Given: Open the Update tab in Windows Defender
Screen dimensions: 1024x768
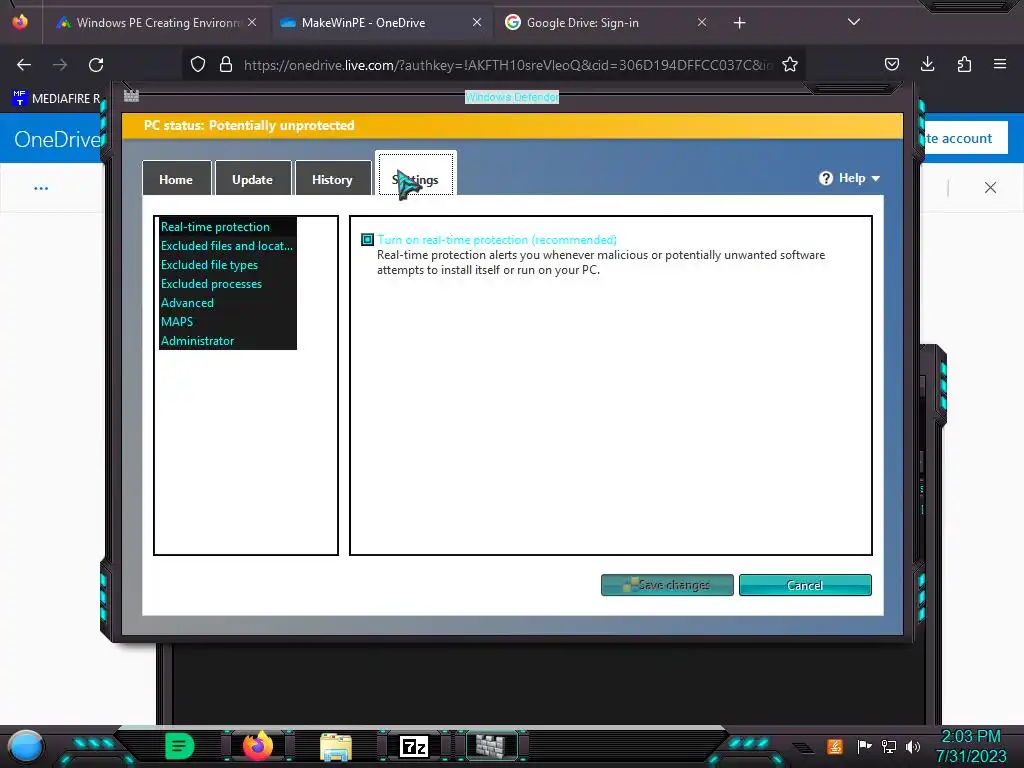Looking at the screenshot, I should (253, 179).
